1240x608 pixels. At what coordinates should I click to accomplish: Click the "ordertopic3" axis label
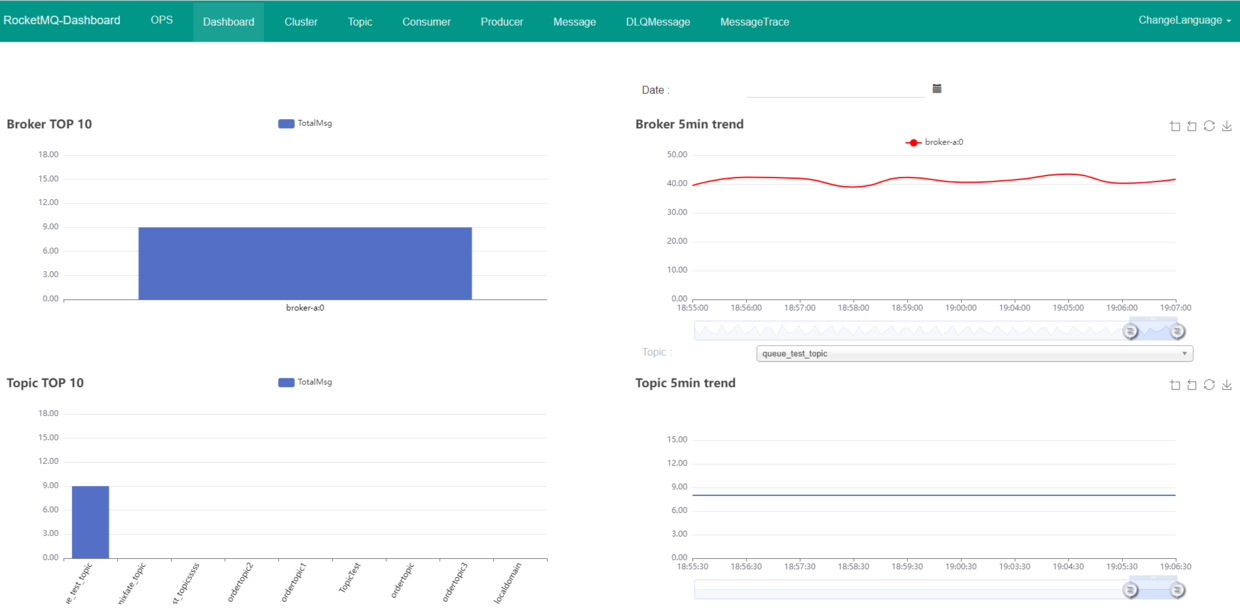[455, 582]
